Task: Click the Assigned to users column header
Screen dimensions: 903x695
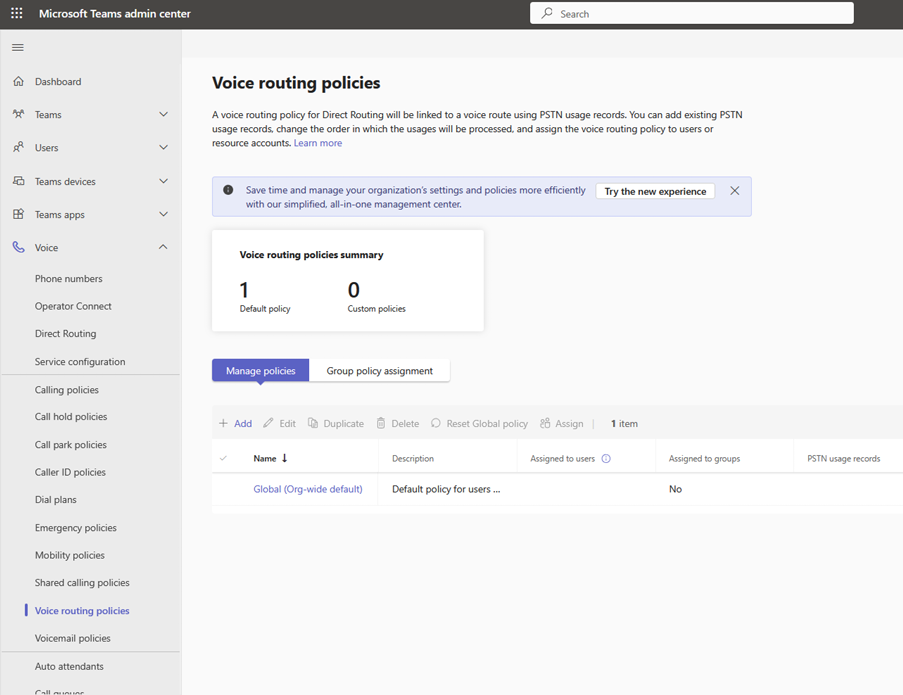Action: (563, 458)
